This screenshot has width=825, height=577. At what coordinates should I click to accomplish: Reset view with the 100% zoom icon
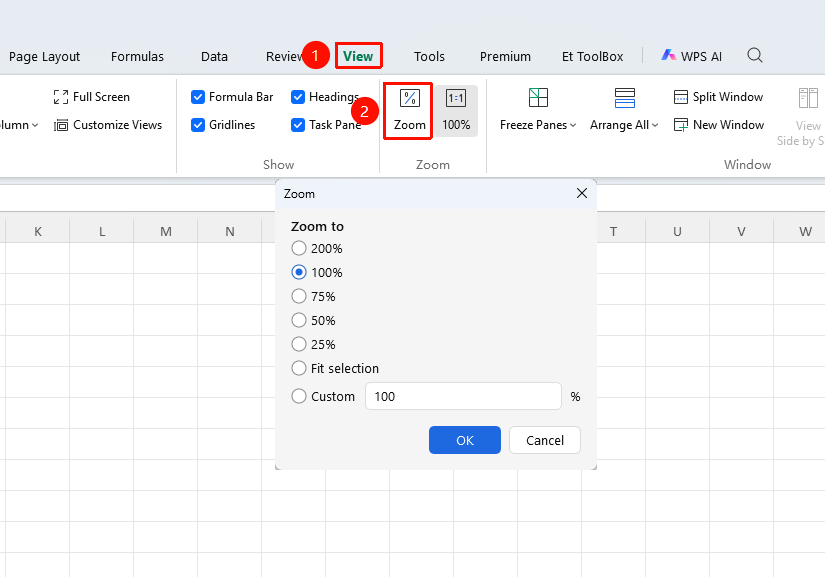(x=456, y=110)
